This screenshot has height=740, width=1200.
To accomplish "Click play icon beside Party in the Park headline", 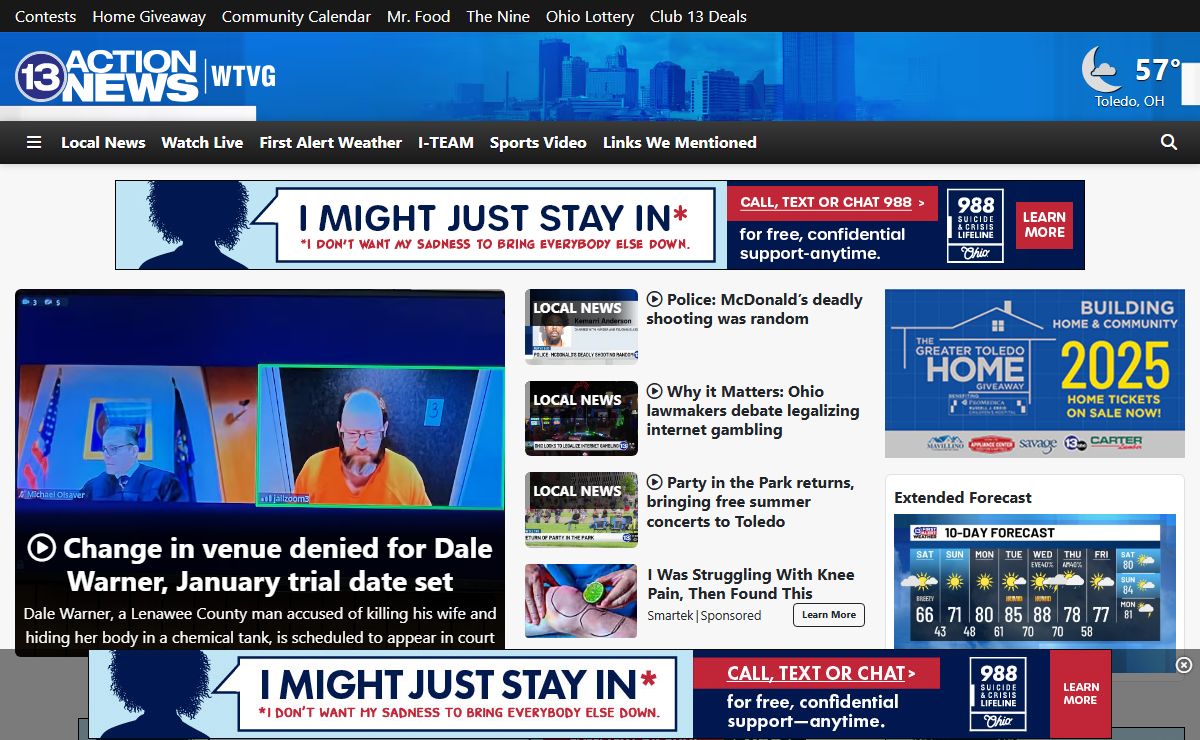I will [x=654, y=482].
